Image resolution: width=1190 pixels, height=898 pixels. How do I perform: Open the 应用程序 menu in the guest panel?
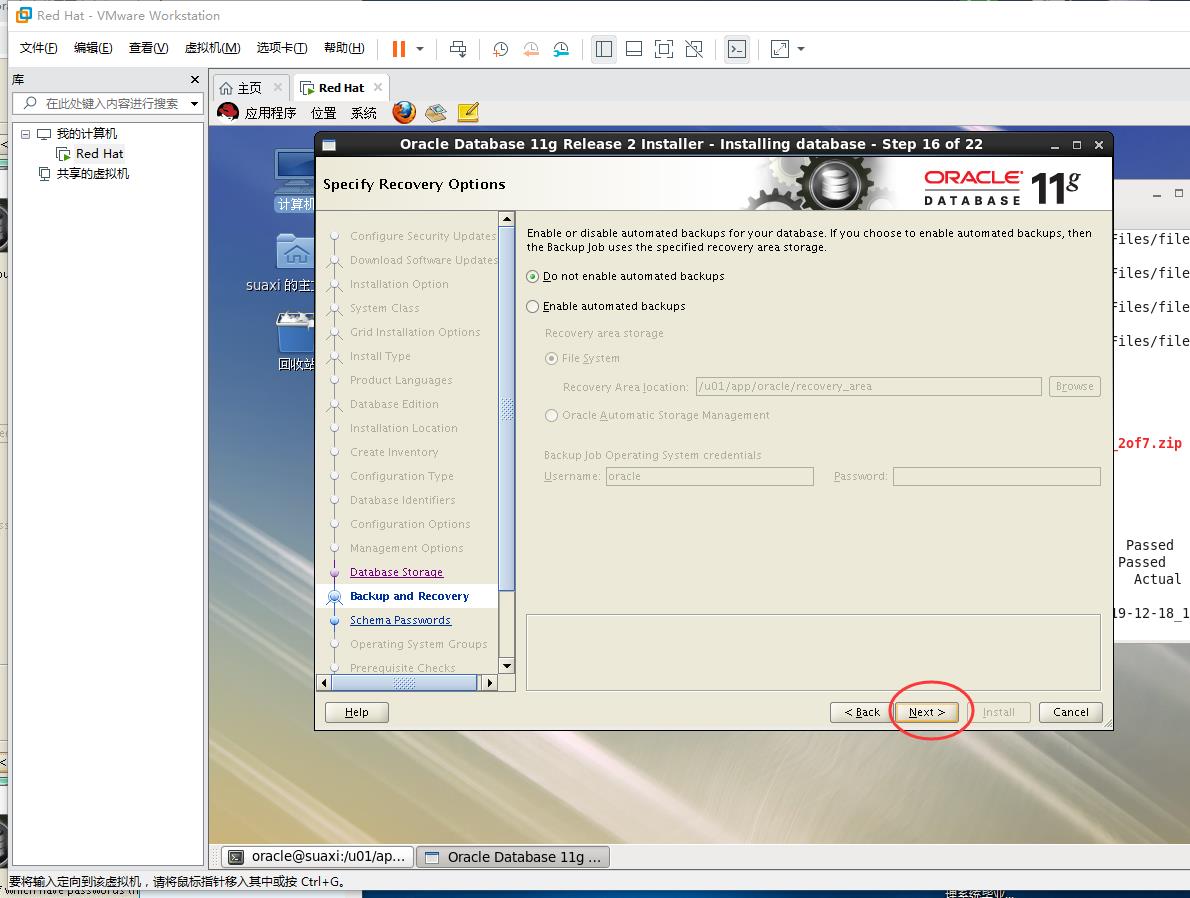pyautogui.click(x=270, y=113)
